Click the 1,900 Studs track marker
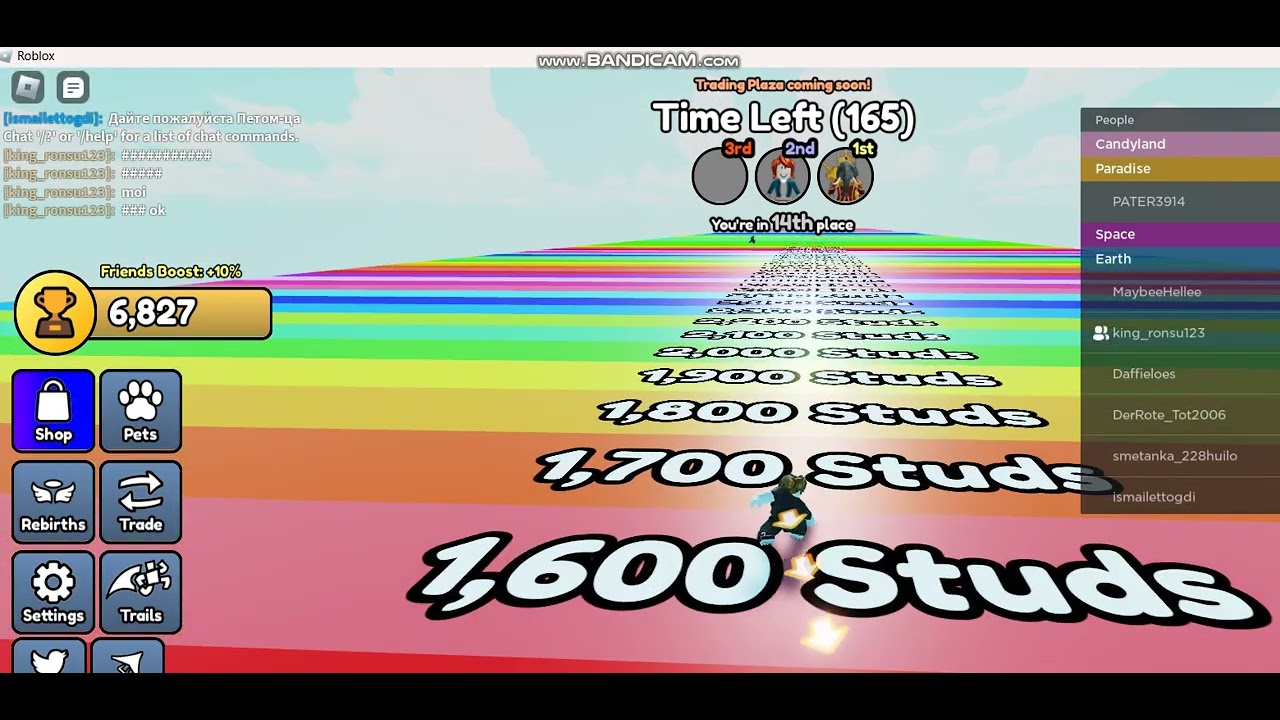This screenshot has height=720, width=1280. click(x=820, y=377)
